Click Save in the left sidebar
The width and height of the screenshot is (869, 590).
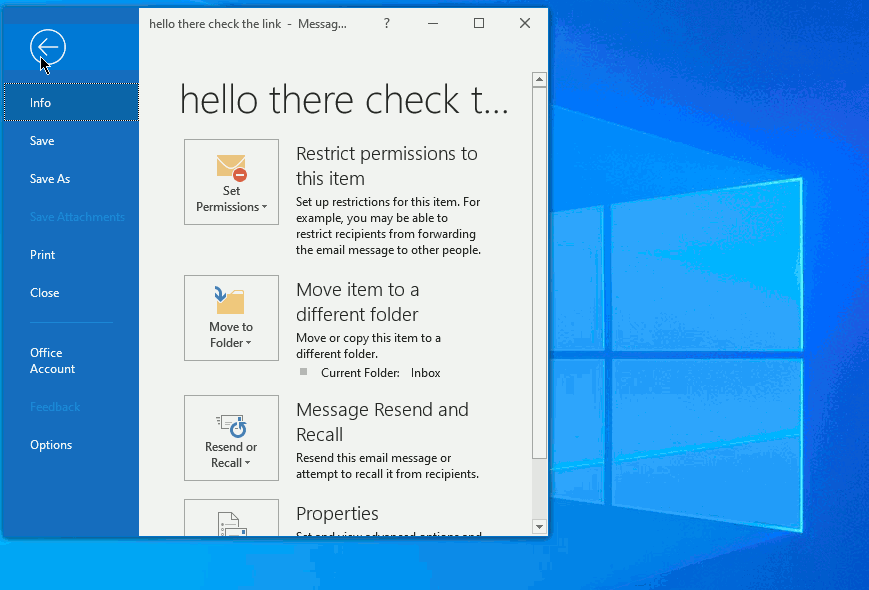point(41,140)
